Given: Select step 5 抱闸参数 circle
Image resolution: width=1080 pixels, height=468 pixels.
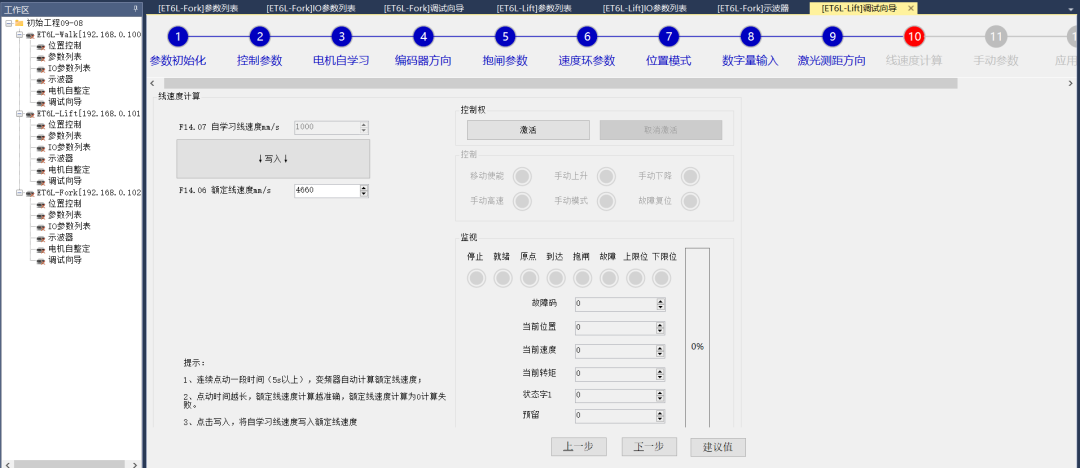Looking at the screenshot, I should click(505, 37).
